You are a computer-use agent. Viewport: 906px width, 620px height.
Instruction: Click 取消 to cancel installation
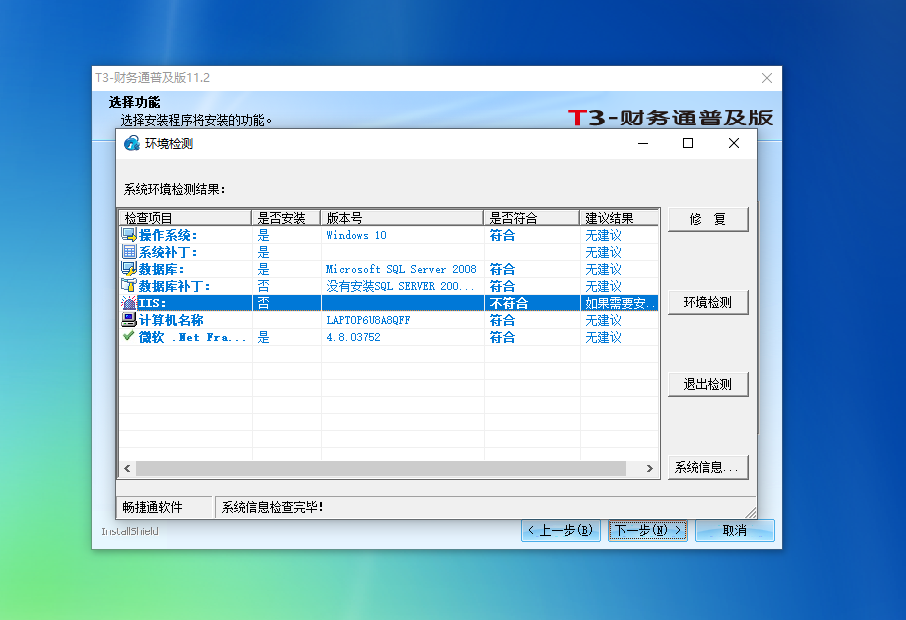pos(735,530)
